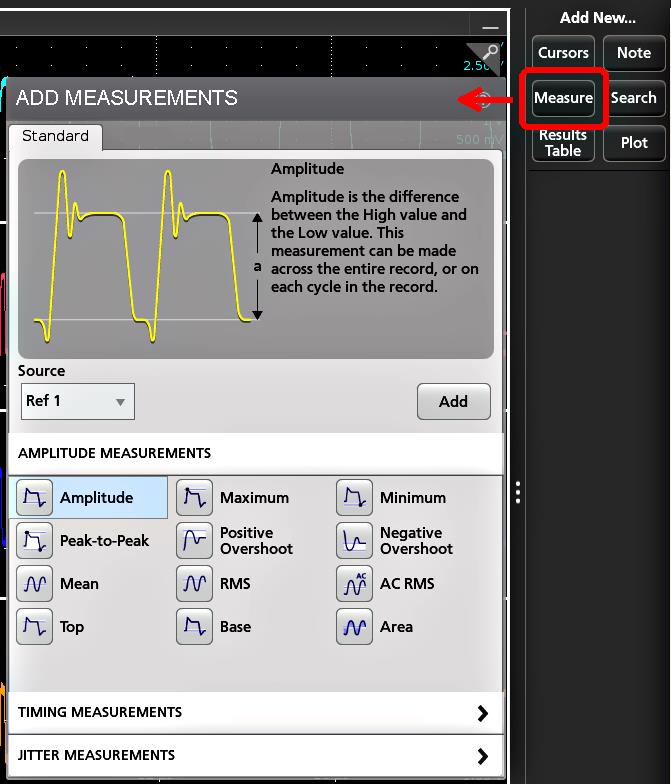Switch to the Standard tab
This screenshot has height=784, width=671.
pos(55,137)
